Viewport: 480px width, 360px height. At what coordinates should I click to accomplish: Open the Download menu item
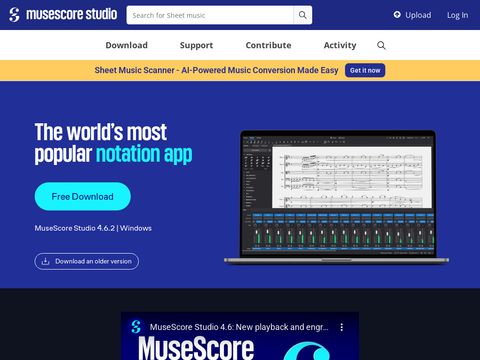click(127, 45)
